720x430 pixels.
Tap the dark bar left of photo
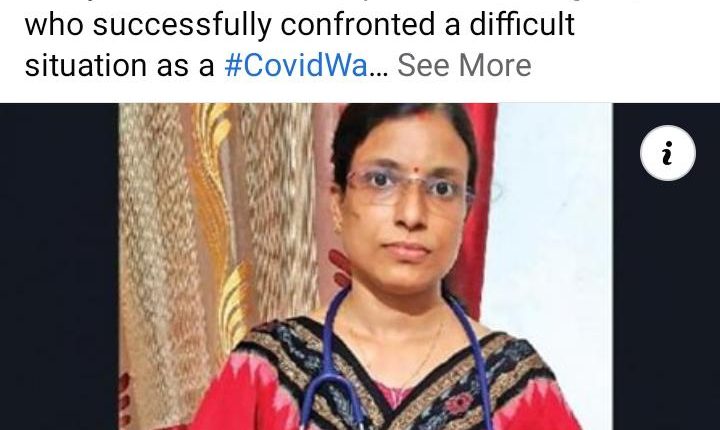coord(59,266)
